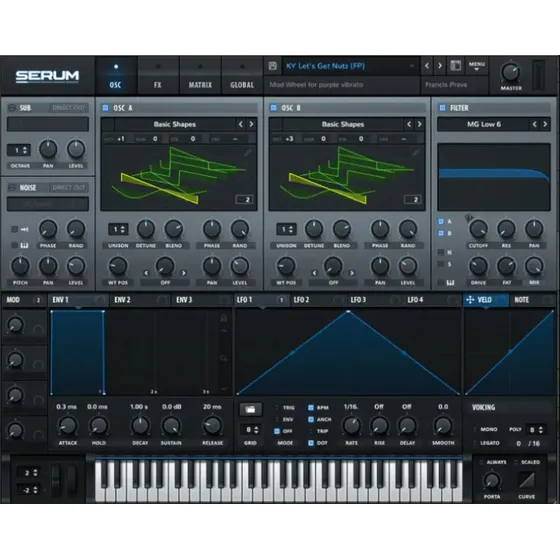This screenshot has height=560, width=560.
Task: Go to next preset arrow
Action: coord(440,66)
